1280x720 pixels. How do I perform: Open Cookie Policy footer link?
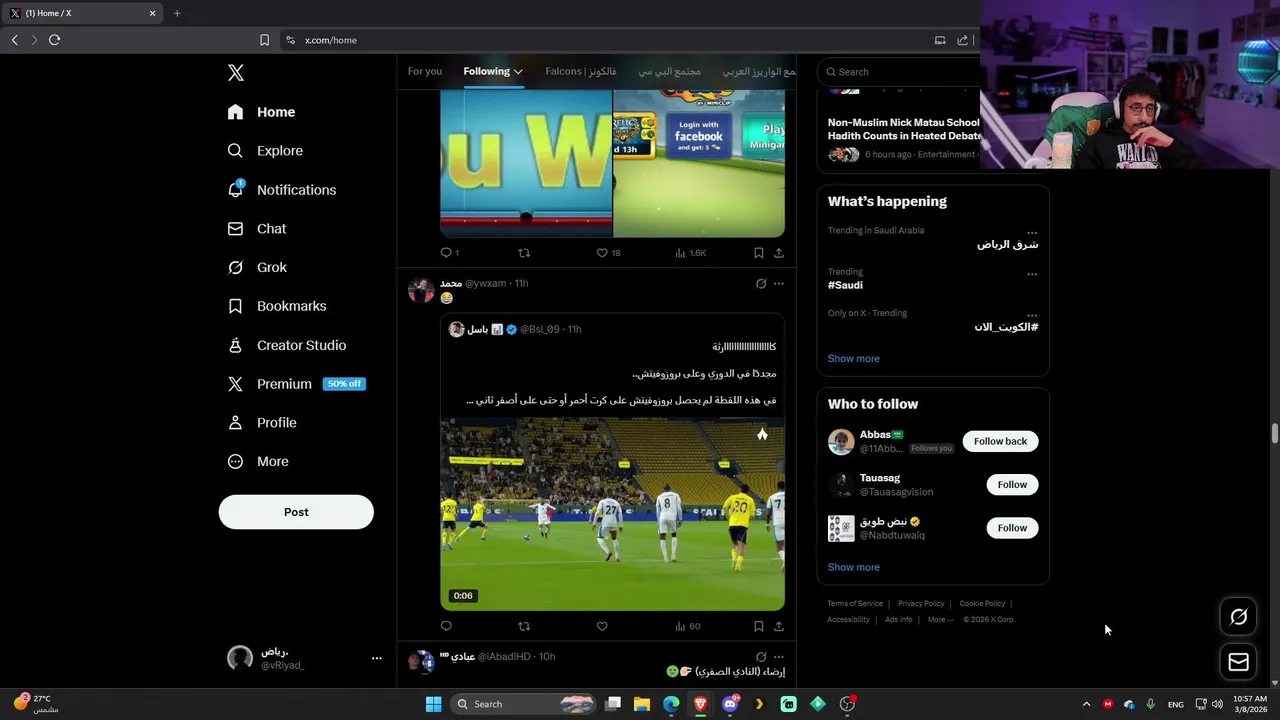(x=982, y=604)
